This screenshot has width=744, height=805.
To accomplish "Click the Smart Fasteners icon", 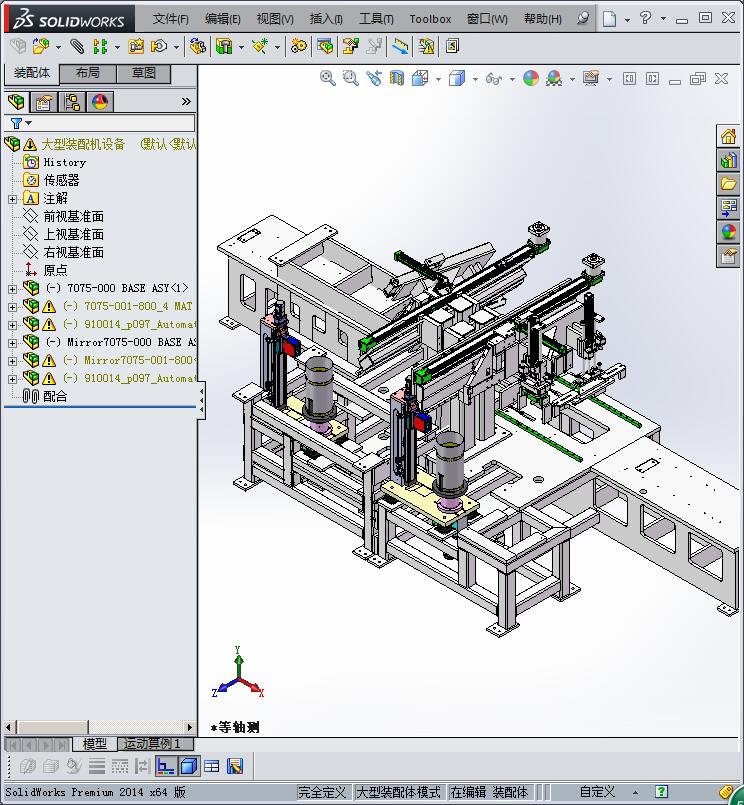I will [136, 47].
